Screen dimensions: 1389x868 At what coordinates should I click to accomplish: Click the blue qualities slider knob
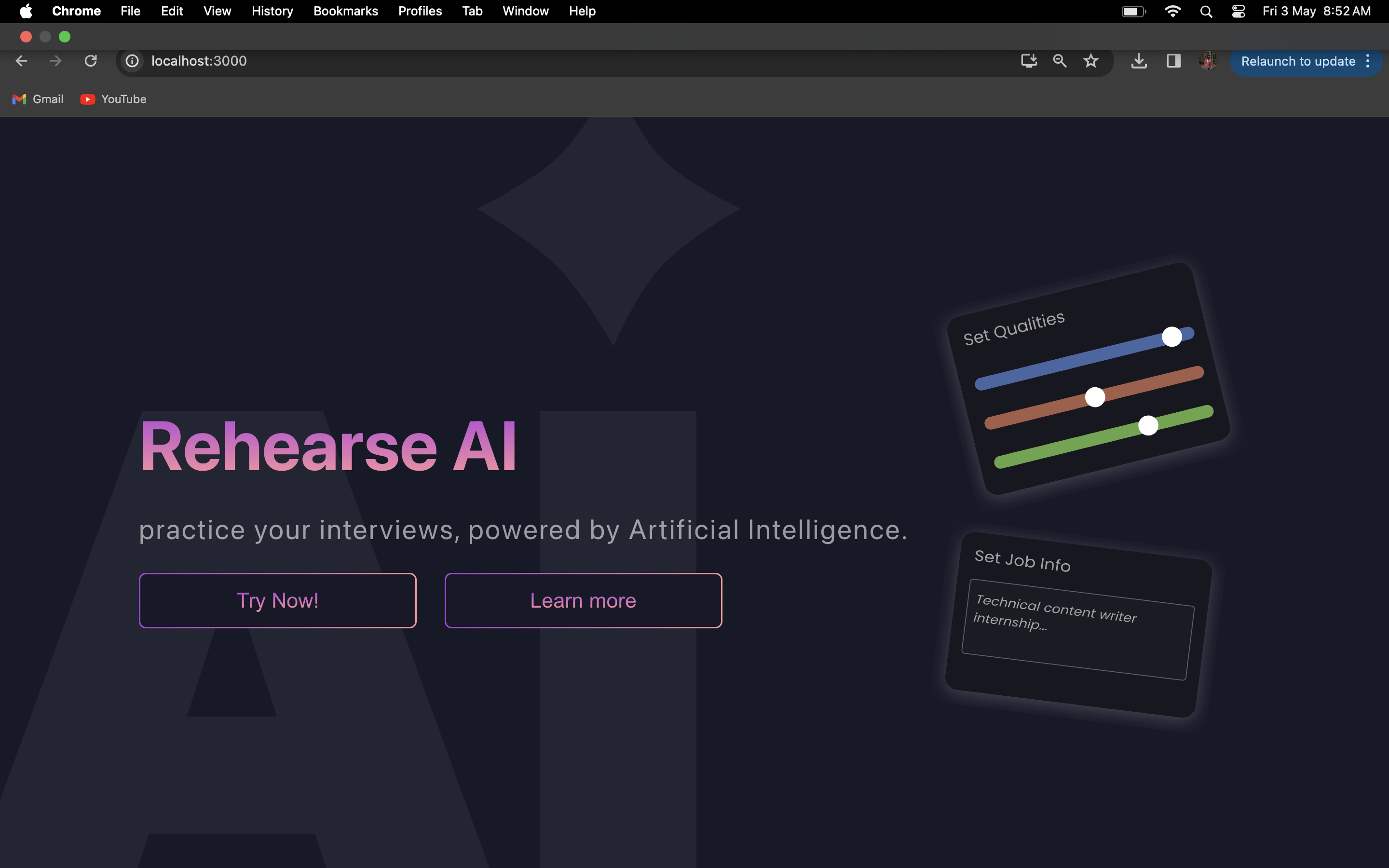pos(1171,337)
